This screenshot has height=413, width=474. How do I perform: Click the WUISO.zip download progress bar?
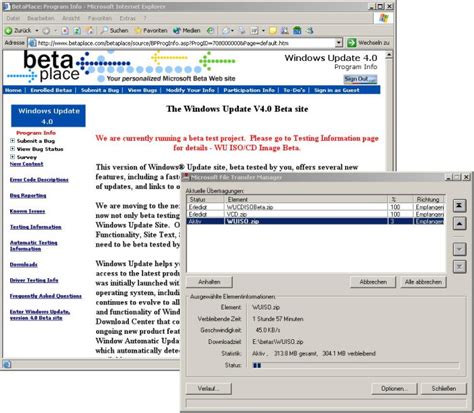(x=355, y=365)
